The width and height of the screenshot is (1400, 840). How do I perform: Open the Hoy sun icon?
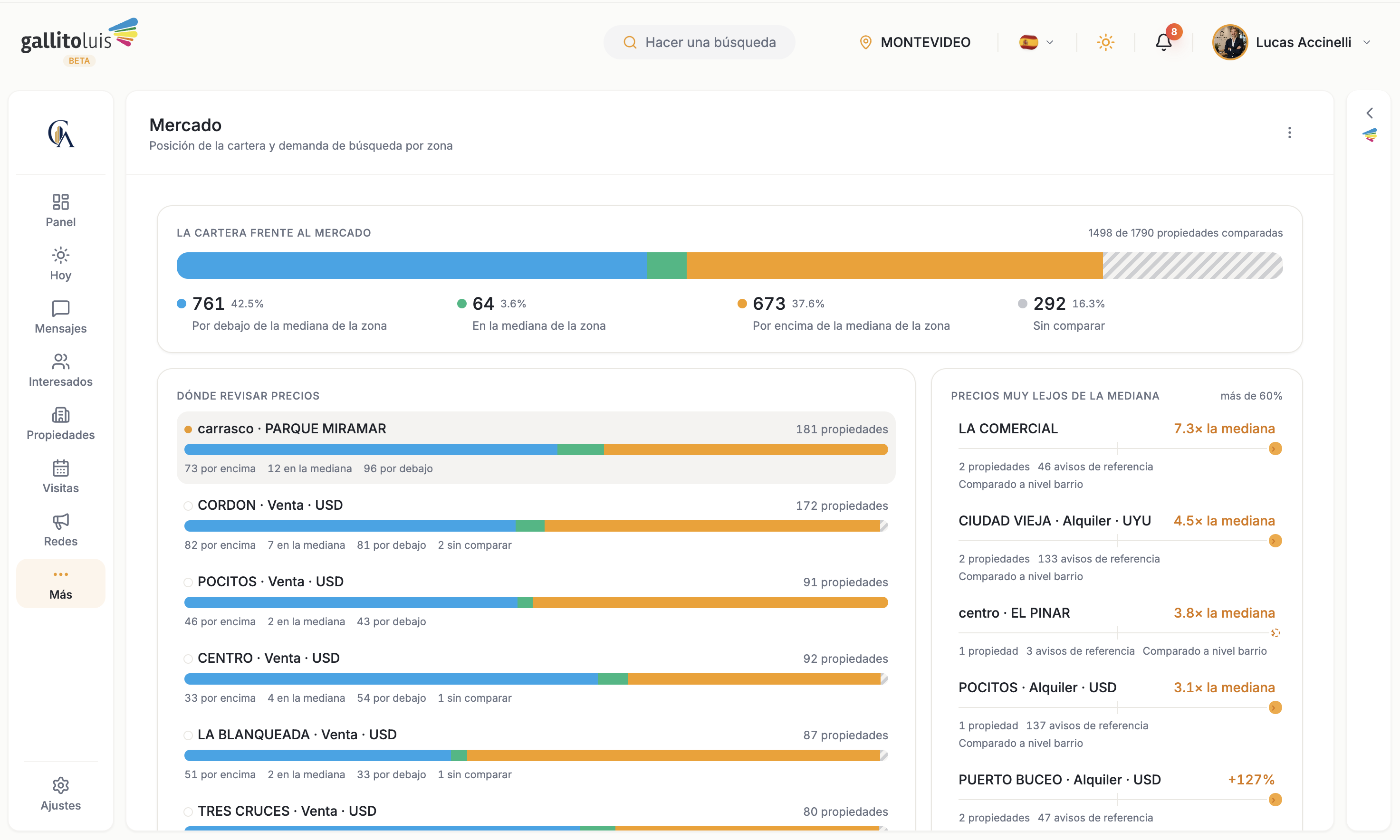(x=60, y=255)
